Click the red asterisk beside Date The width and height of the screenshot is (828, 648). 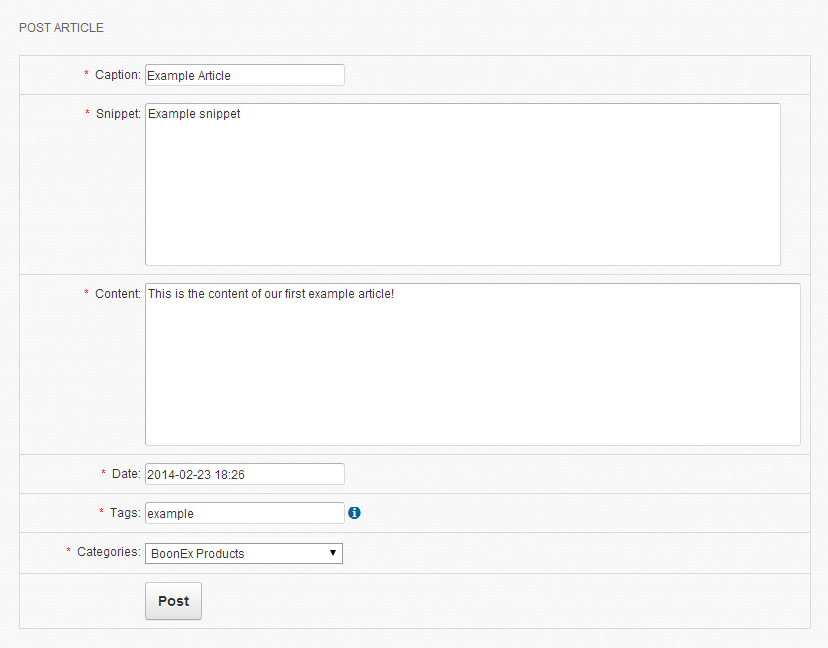[104, 473]
